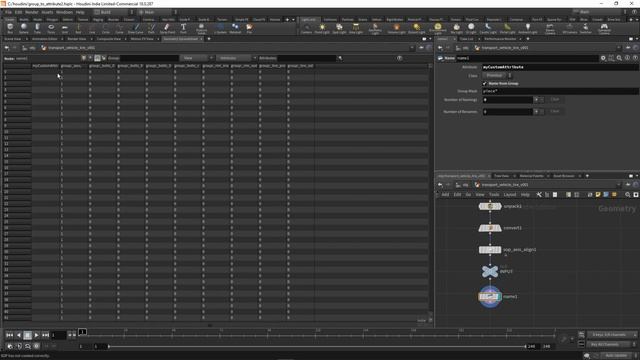Click network editor find magnifier icon
The height and width of the screenshot is (360, 640).
[x=628, y=195]
